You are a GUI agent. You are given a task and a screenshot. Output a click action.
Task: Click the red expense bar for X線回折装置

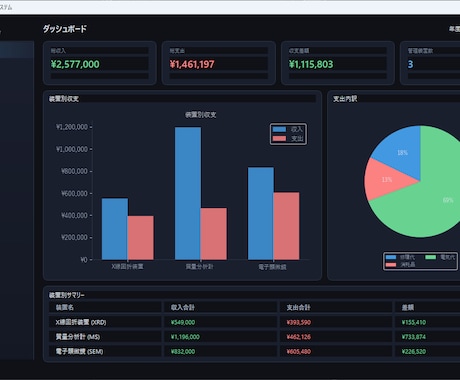tap(141, 238)
